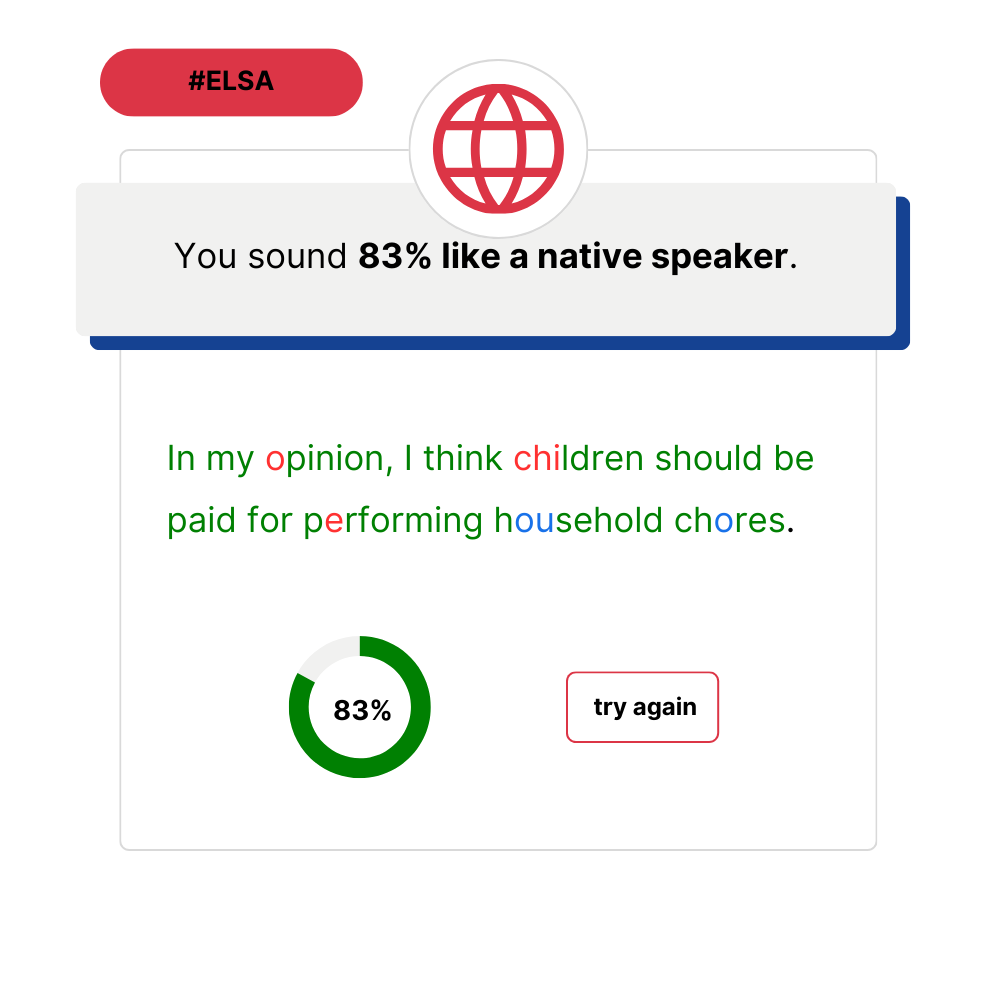The image size is (1000, 1000).
Task: Click the 83% green progress ring
Action: [x=360, y=708]
